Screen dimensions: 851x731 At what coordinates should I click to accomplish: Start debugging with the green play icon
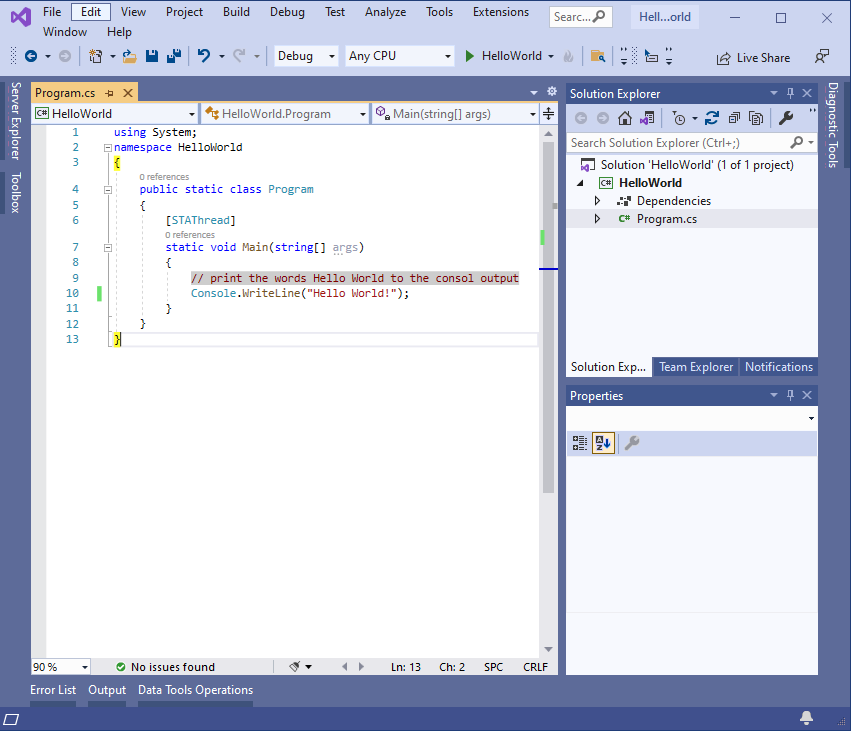tap(469, 56)
